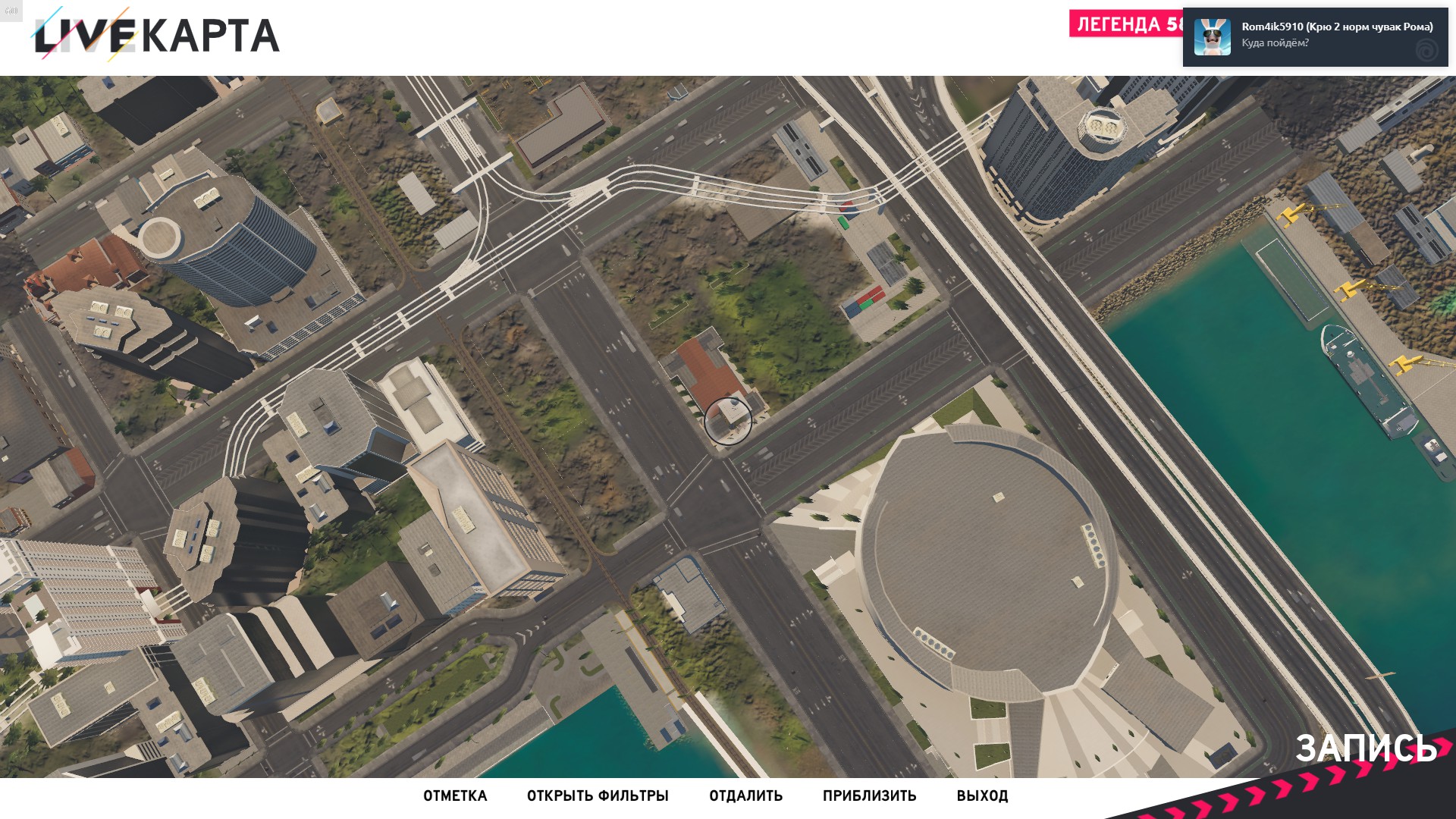Open filters with ОТКРЫТЬ ФИЛЬТРЫ
The image size is (1456, 819).
pos(598,795)
